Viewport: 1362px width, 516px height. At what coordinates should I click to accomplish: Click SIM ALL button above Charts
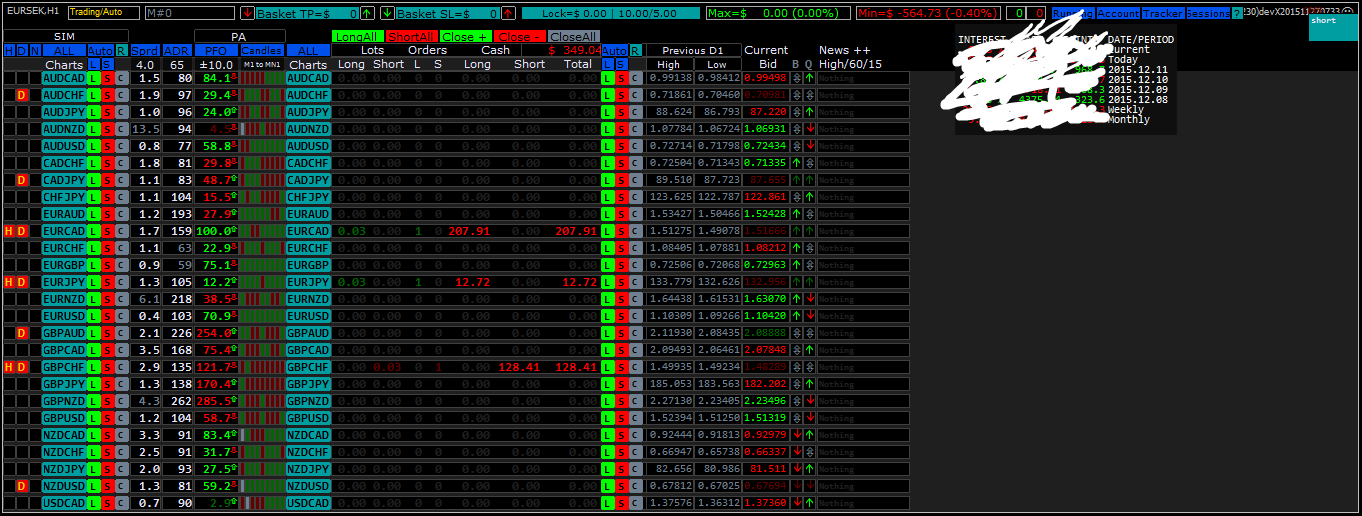click(64, 50)
